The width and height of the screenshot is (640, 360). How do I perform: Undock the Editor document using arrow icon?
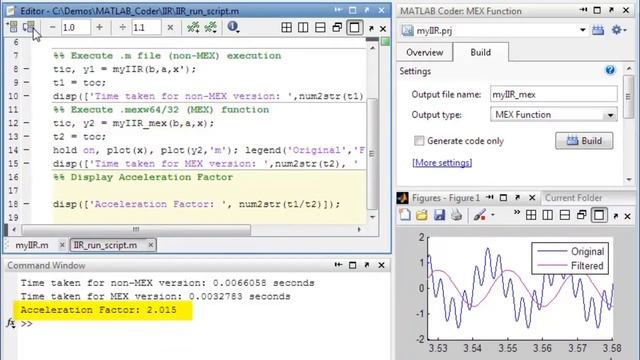click(x=371, y=28)
